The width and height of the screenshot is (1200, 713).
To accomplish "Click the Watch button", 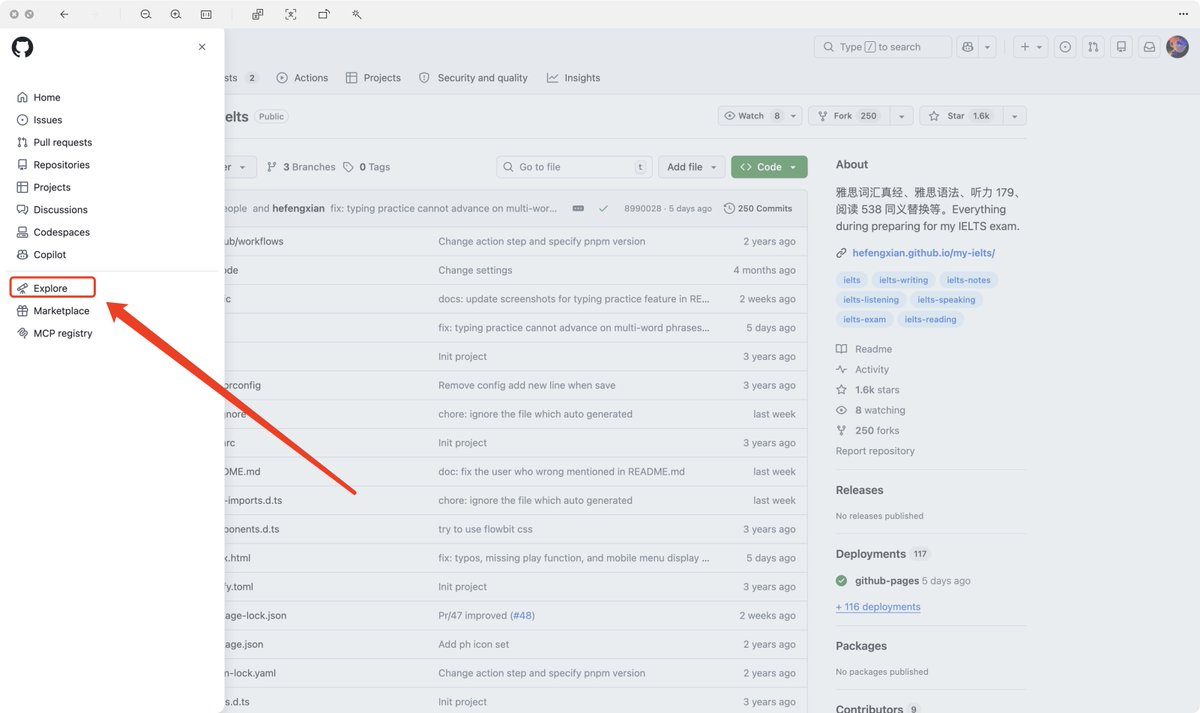I will [760, 116].
